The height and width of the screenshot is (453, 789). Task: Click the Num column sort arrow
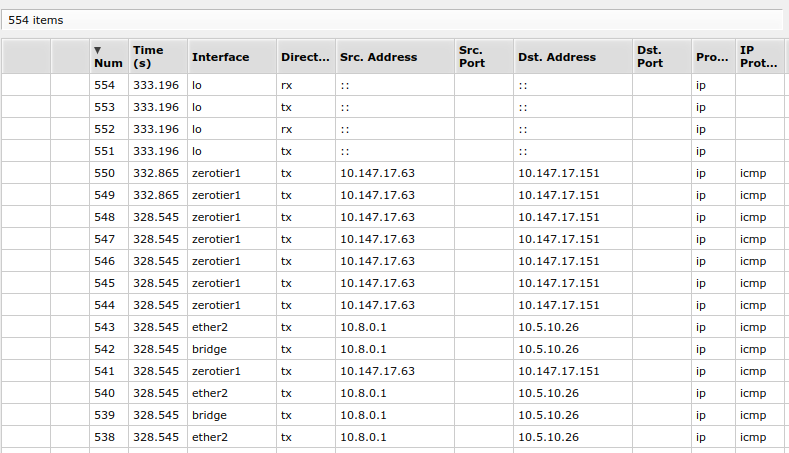click(98, 50)
